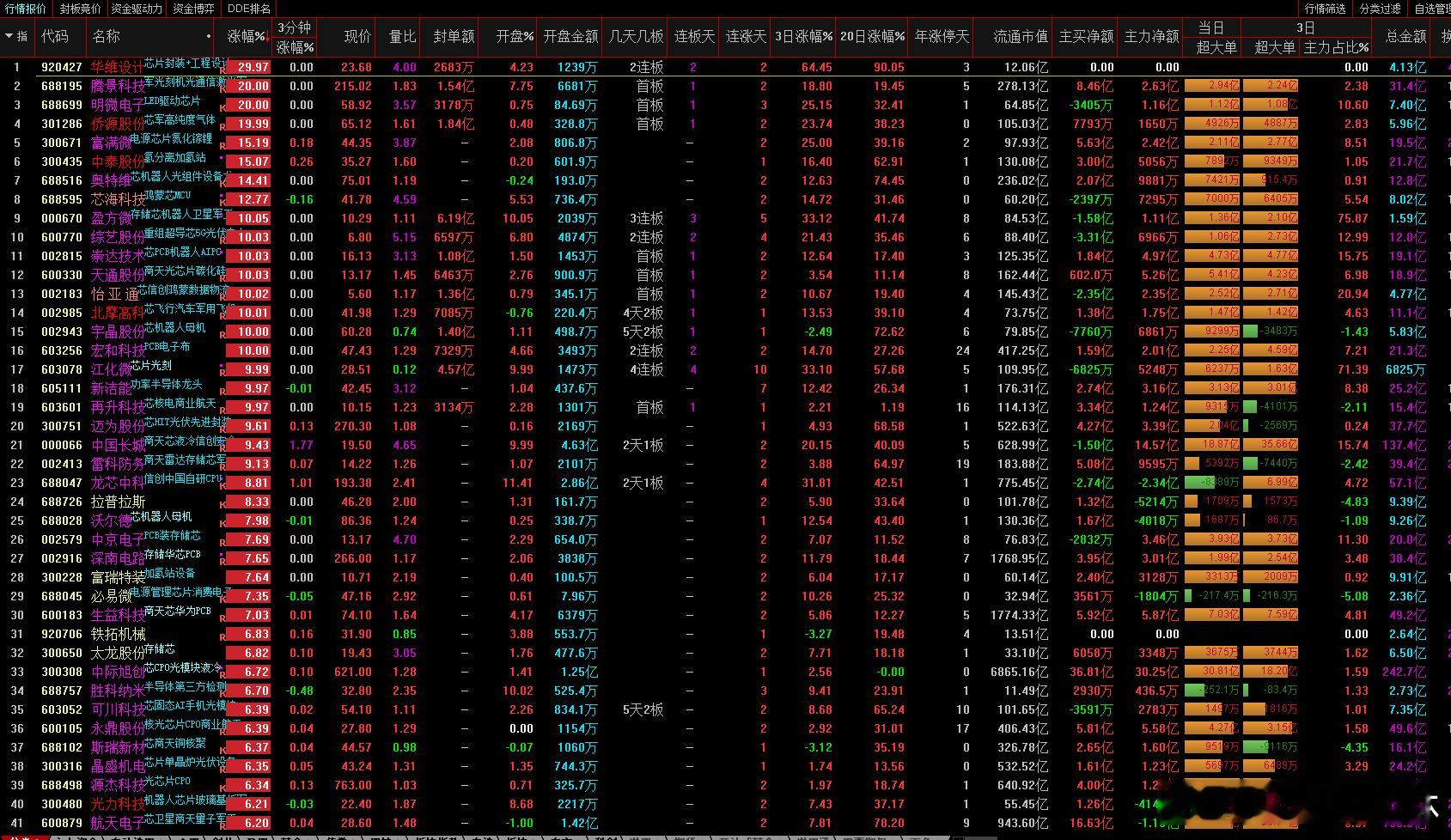Click 中国长城's 3日超大单 bar 35.66亿
Screen dimensions: 1451x840
(x=1271, y=445)
